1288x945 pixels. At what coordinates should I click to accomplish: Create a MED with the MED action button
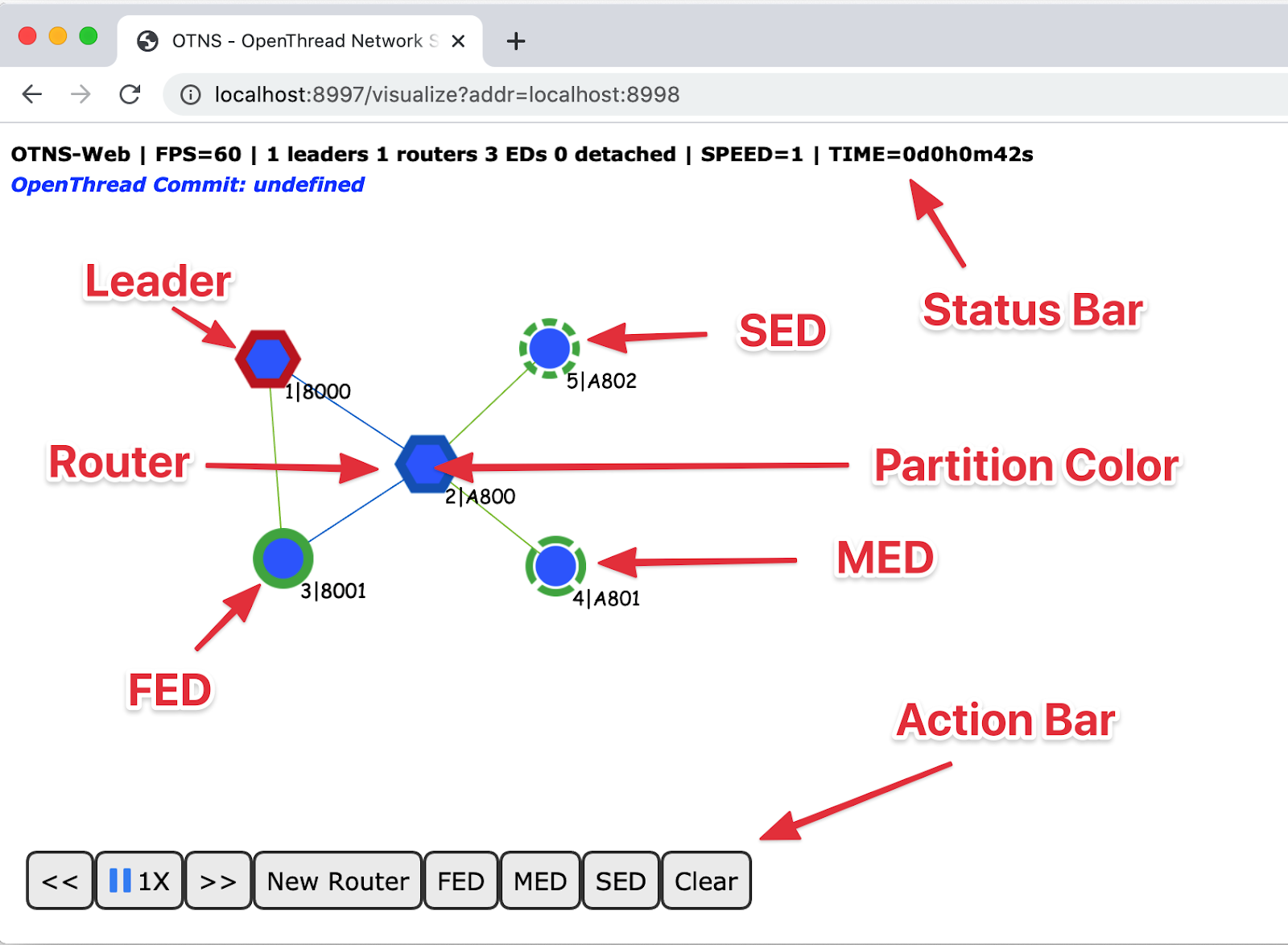[x=539, y=881]
